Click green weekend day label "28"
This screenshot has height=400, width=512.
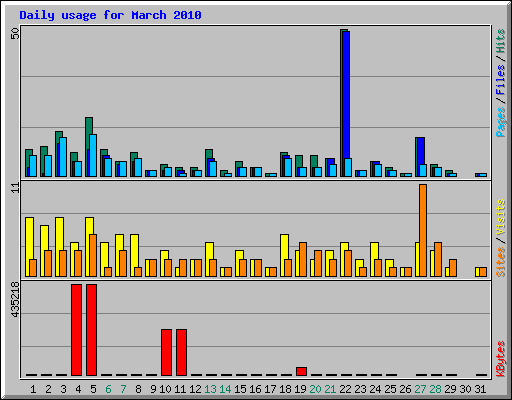click(435, 389)
